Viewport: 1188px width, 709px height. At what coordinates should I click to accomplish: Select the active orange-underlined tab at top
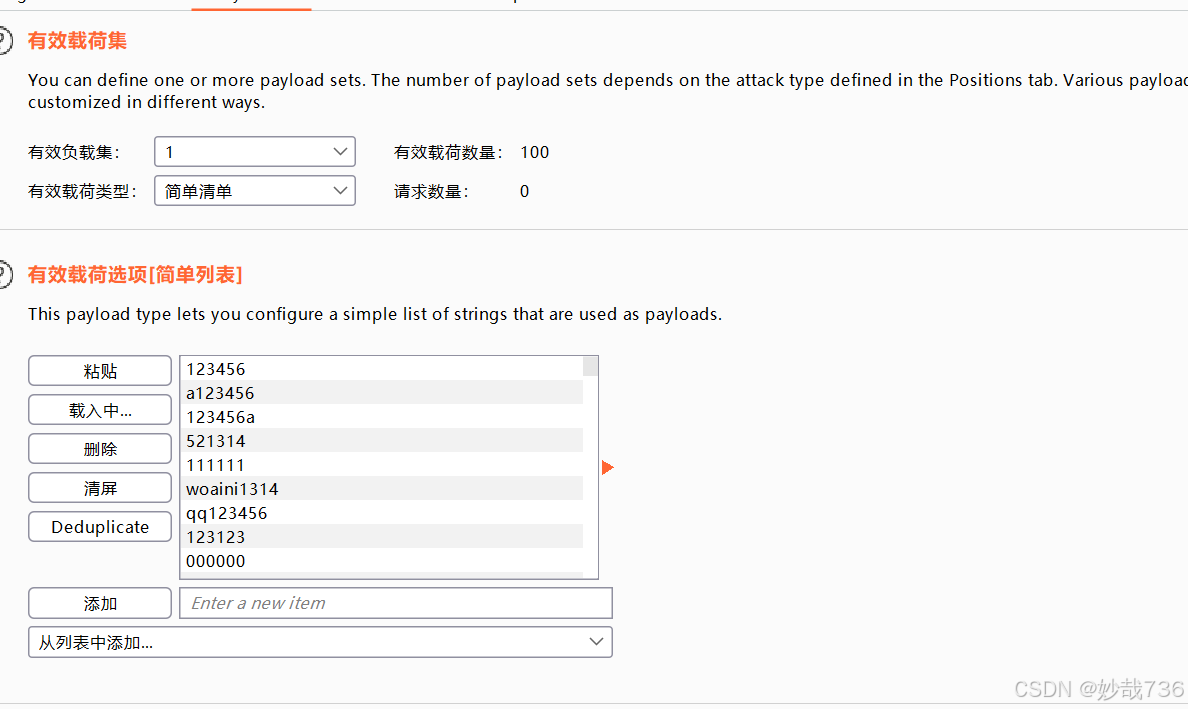click(x=252, y=5)
